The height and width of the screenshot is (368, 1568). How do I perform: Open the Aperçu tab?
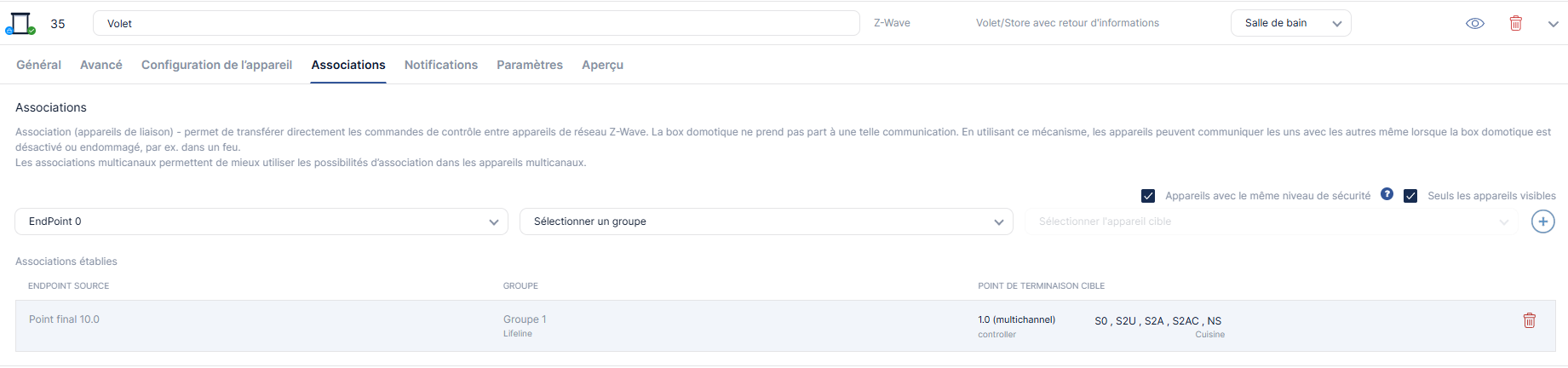(602, 65)
